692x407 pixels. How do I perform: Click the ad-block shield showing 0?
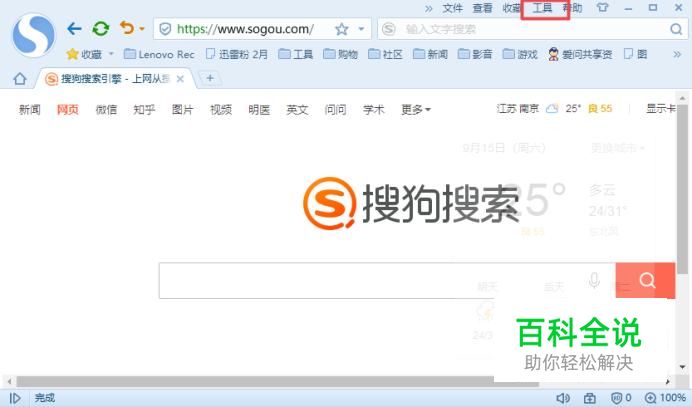pyautogui.click(x=621, y=398)
